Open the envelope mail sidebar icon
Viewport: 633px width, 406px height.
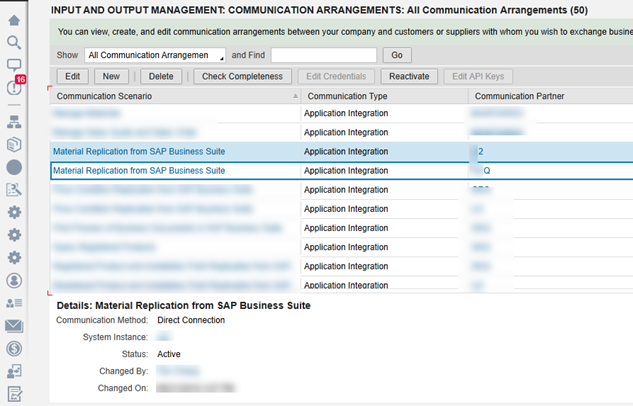(x=14, y=326)
